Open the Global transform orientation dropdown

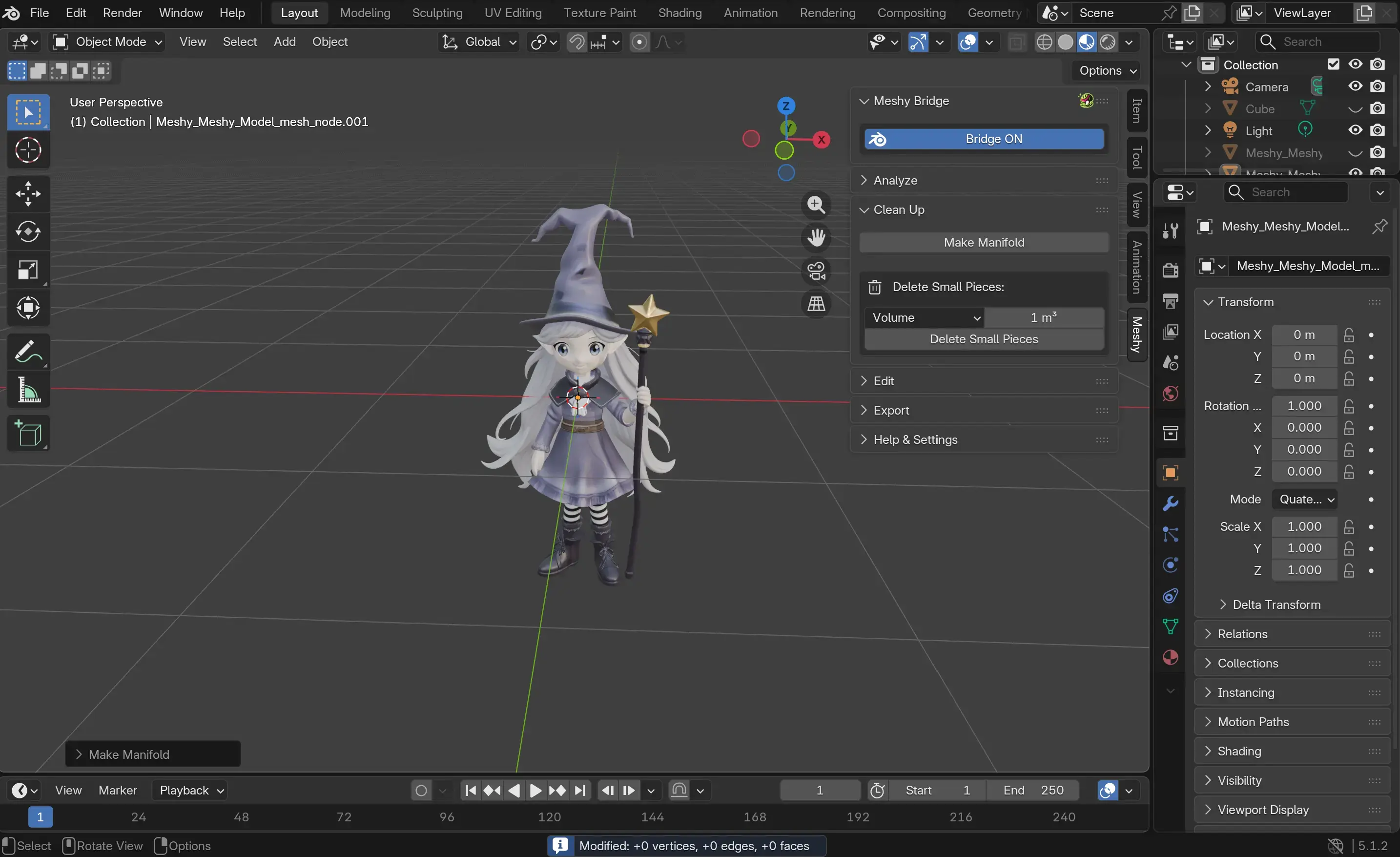pyautogui.click(x=479, y=42)
